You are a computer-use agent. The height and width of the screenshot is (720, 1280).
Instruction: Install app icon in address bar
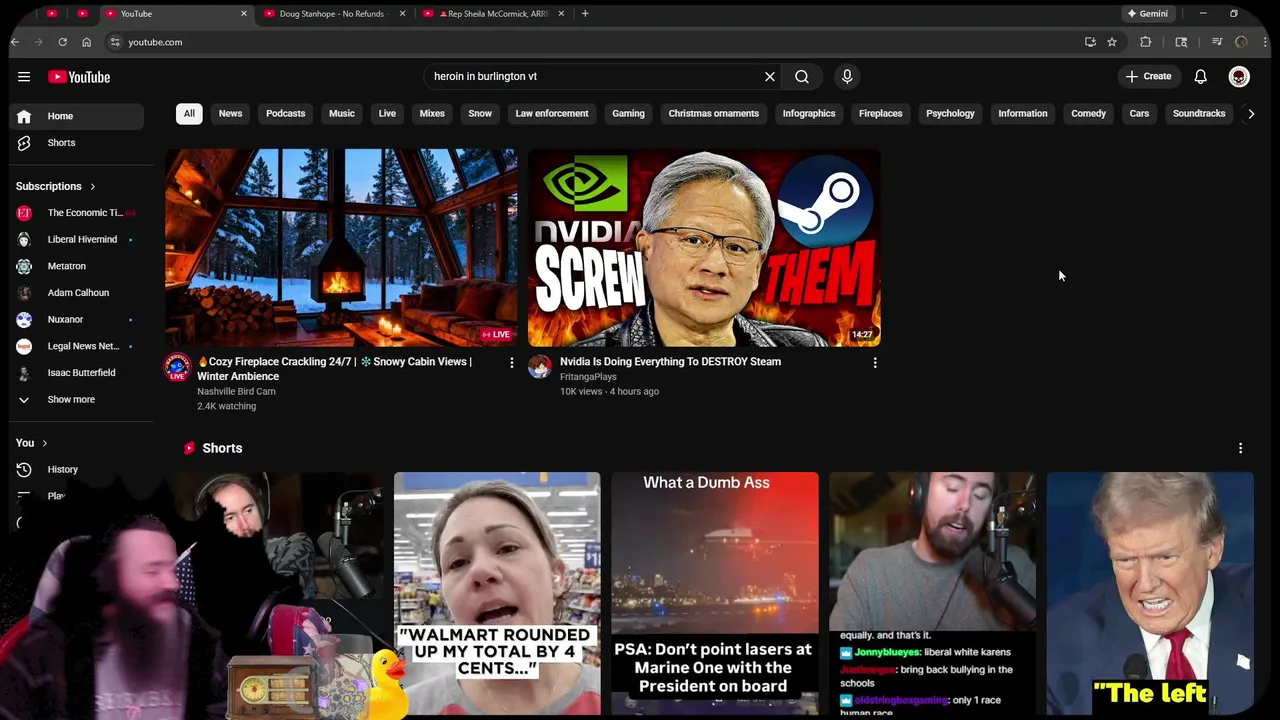pyautogui.click(x=1090, y=42)
